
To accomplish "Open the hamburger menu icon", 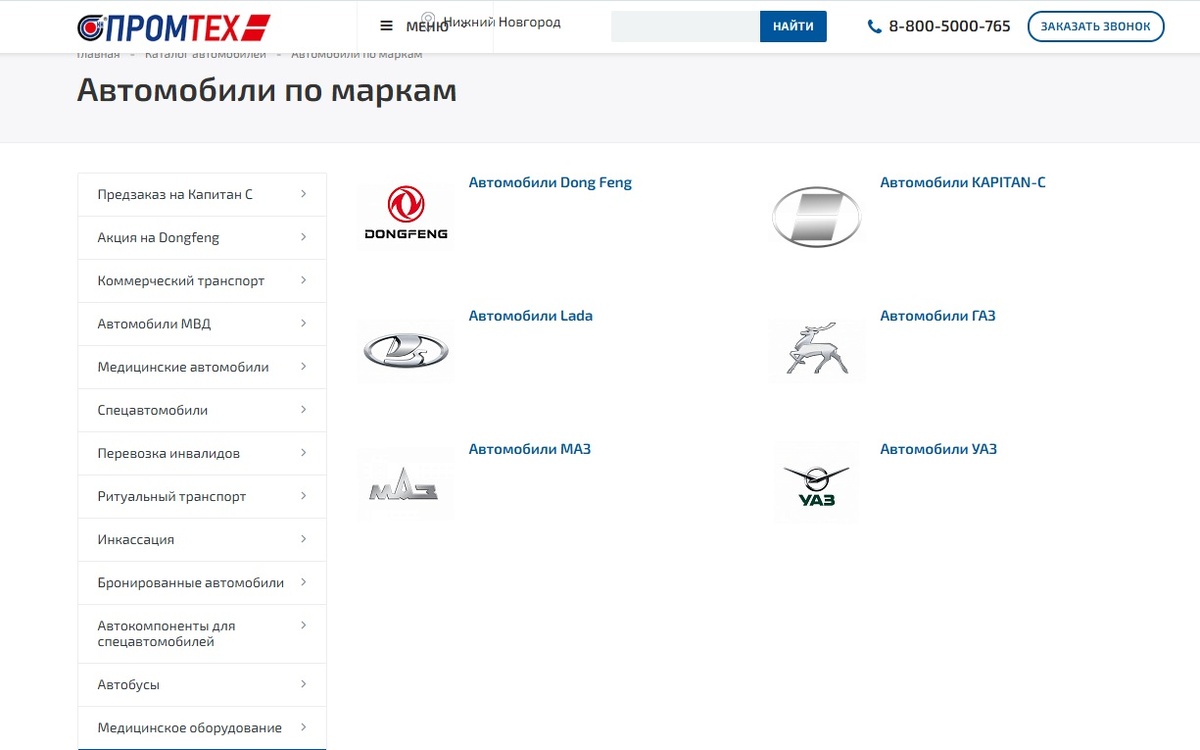I will pos(387,26).
